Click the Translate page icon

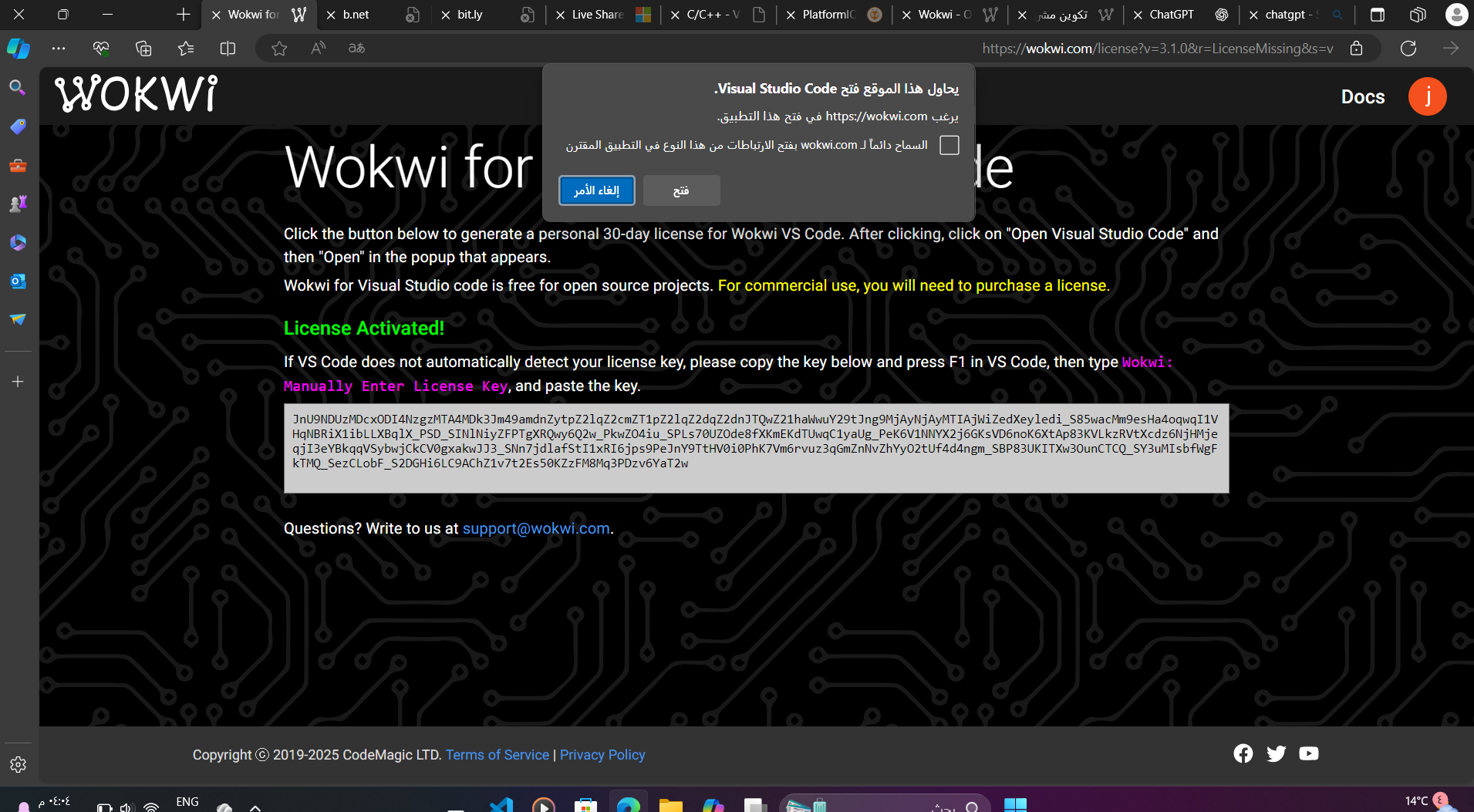click(356, 49)
